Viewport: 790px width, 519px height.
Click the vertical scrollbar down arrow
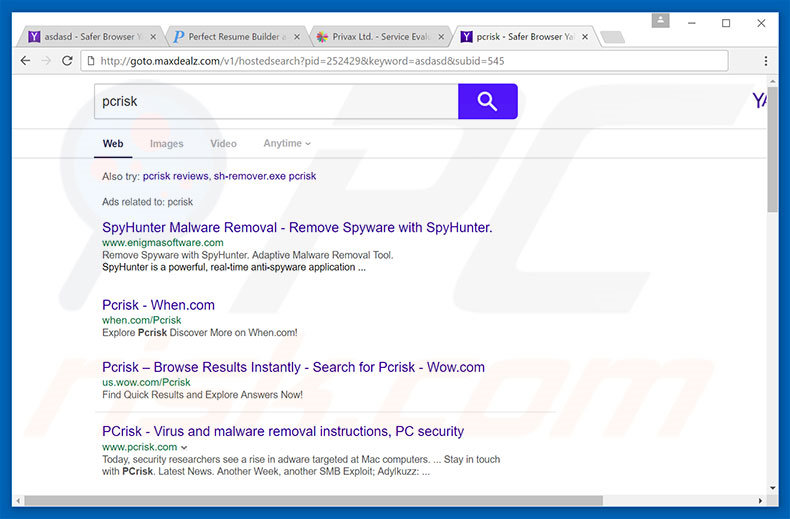point(772,488)
